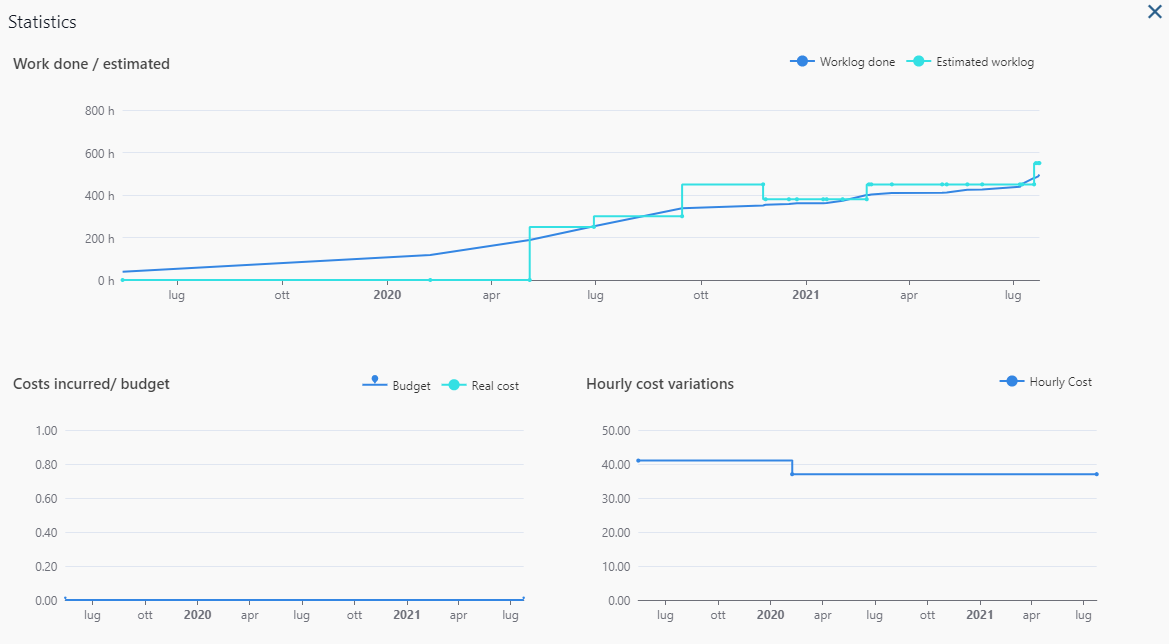The image size is (1169, 644).
Task: Click the Worklog done legend marker icon
Action: click(x=802, y=62)
